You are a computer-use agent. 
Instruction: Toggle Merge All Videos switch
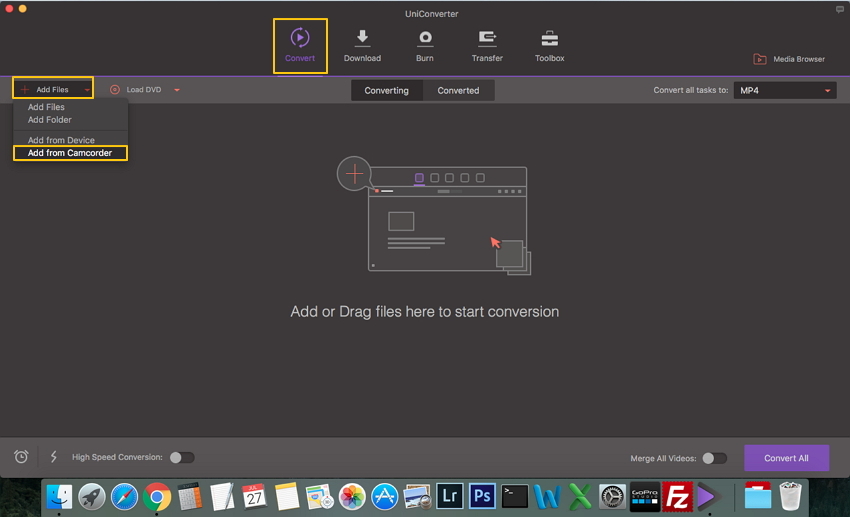714,458
